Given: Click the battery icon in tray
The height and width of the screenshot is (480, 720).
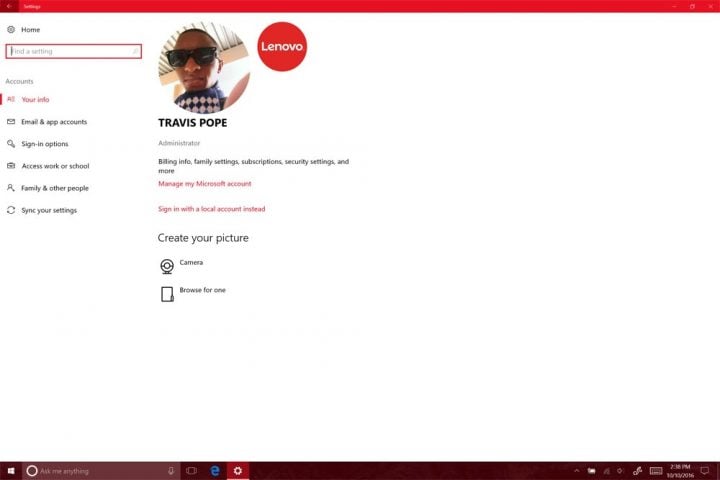Looking at the screenshot, I should pos(591,471).
